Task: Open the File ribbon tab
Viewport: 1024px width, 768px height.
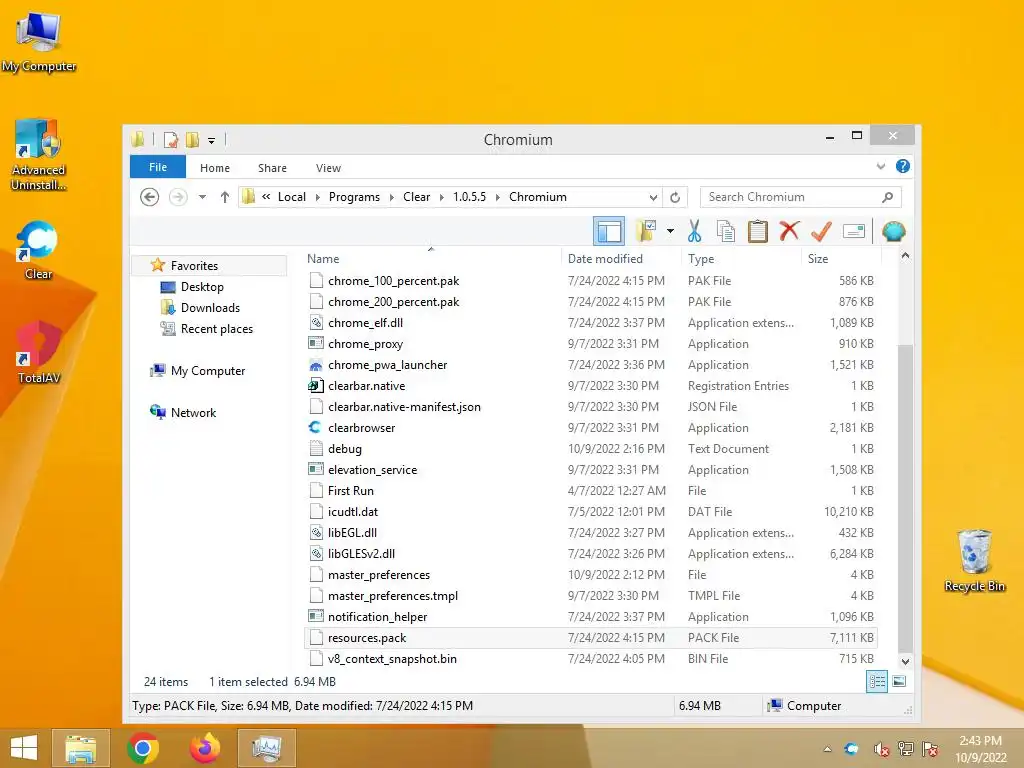Action: point(158,167)
